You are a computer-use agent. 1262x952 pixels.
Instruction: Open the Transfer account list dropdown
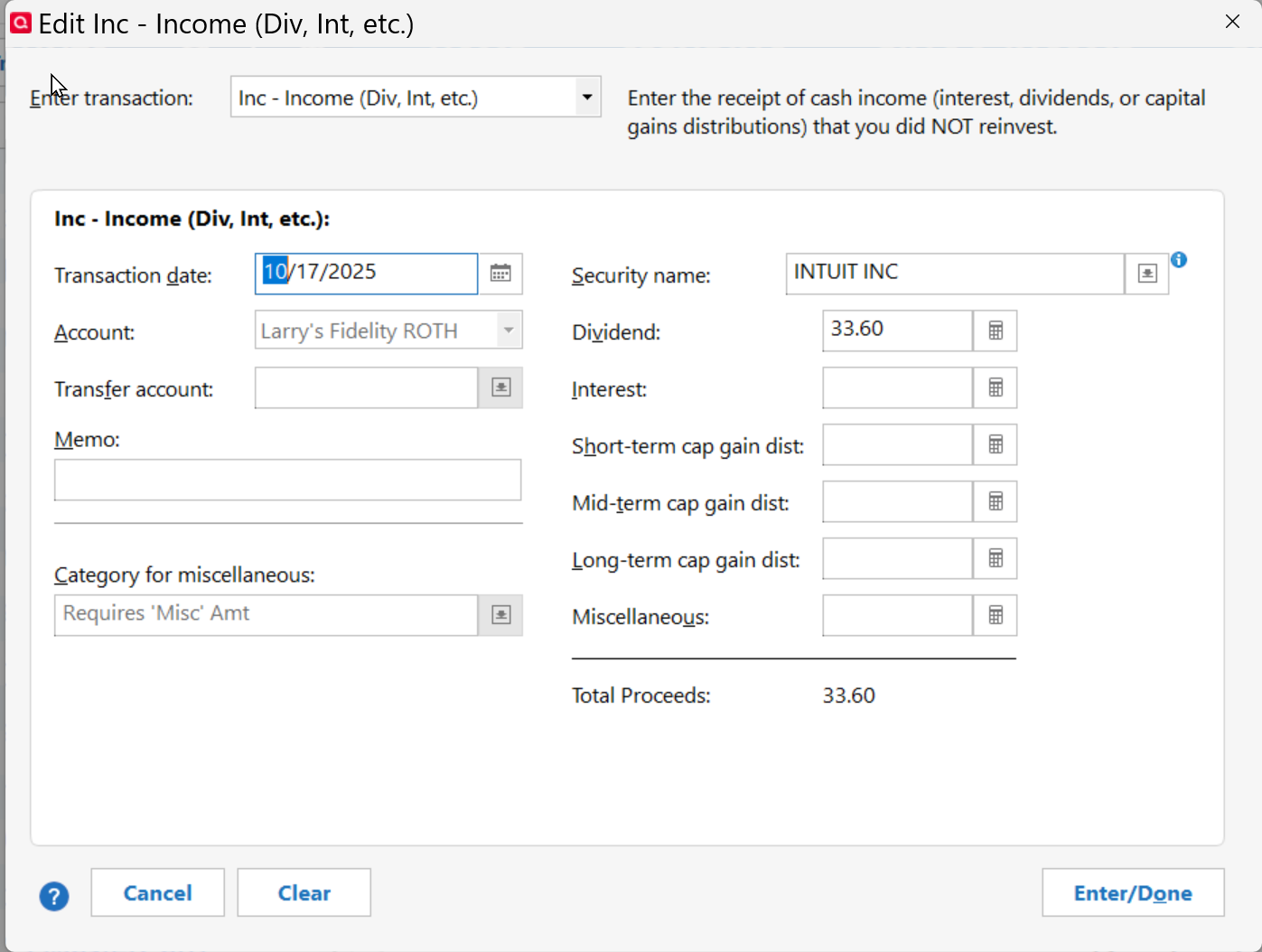point(500,387)
